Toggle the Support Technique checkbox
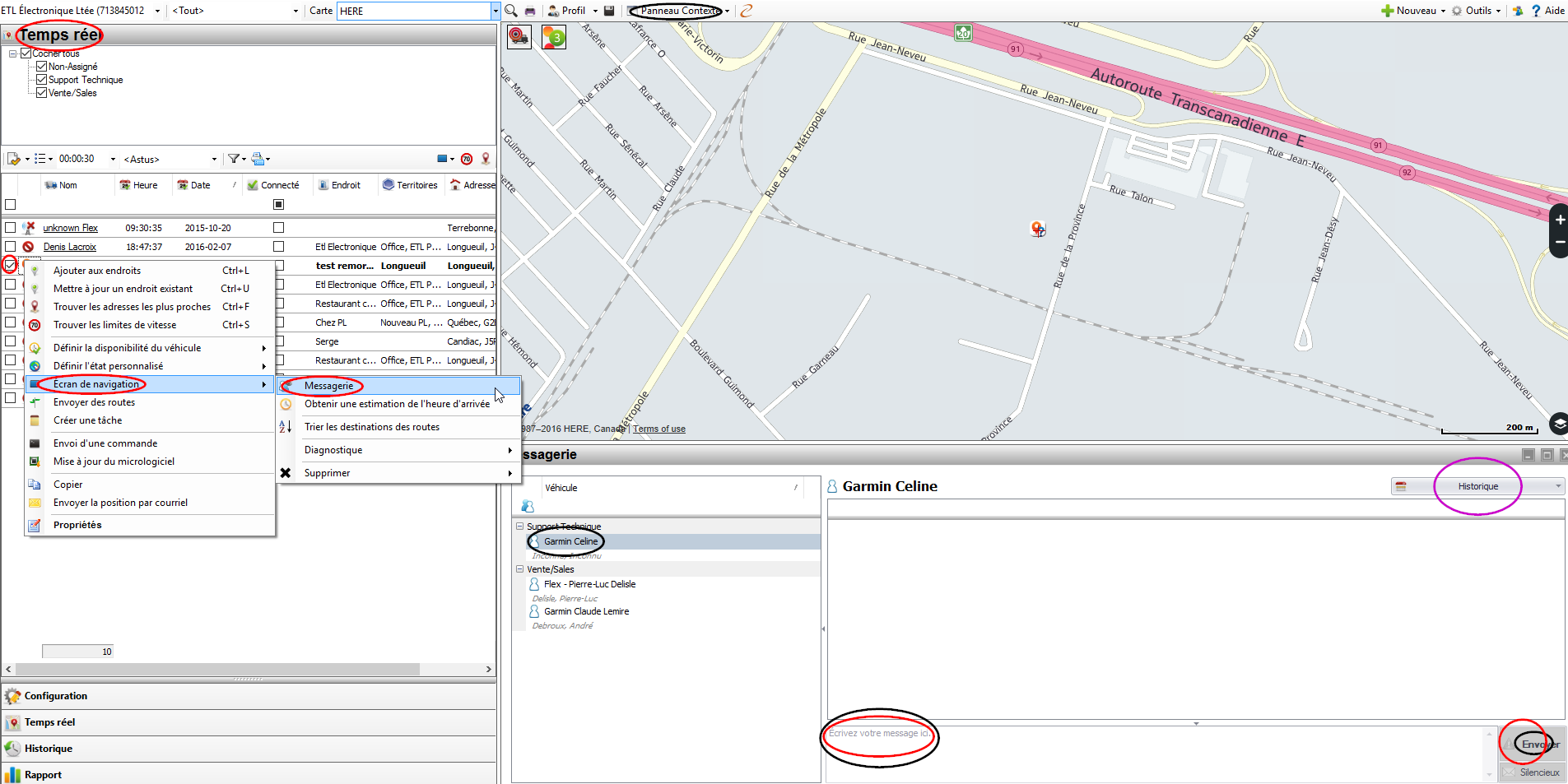This screenshot has width=1568, height=784. pos(41,80)
